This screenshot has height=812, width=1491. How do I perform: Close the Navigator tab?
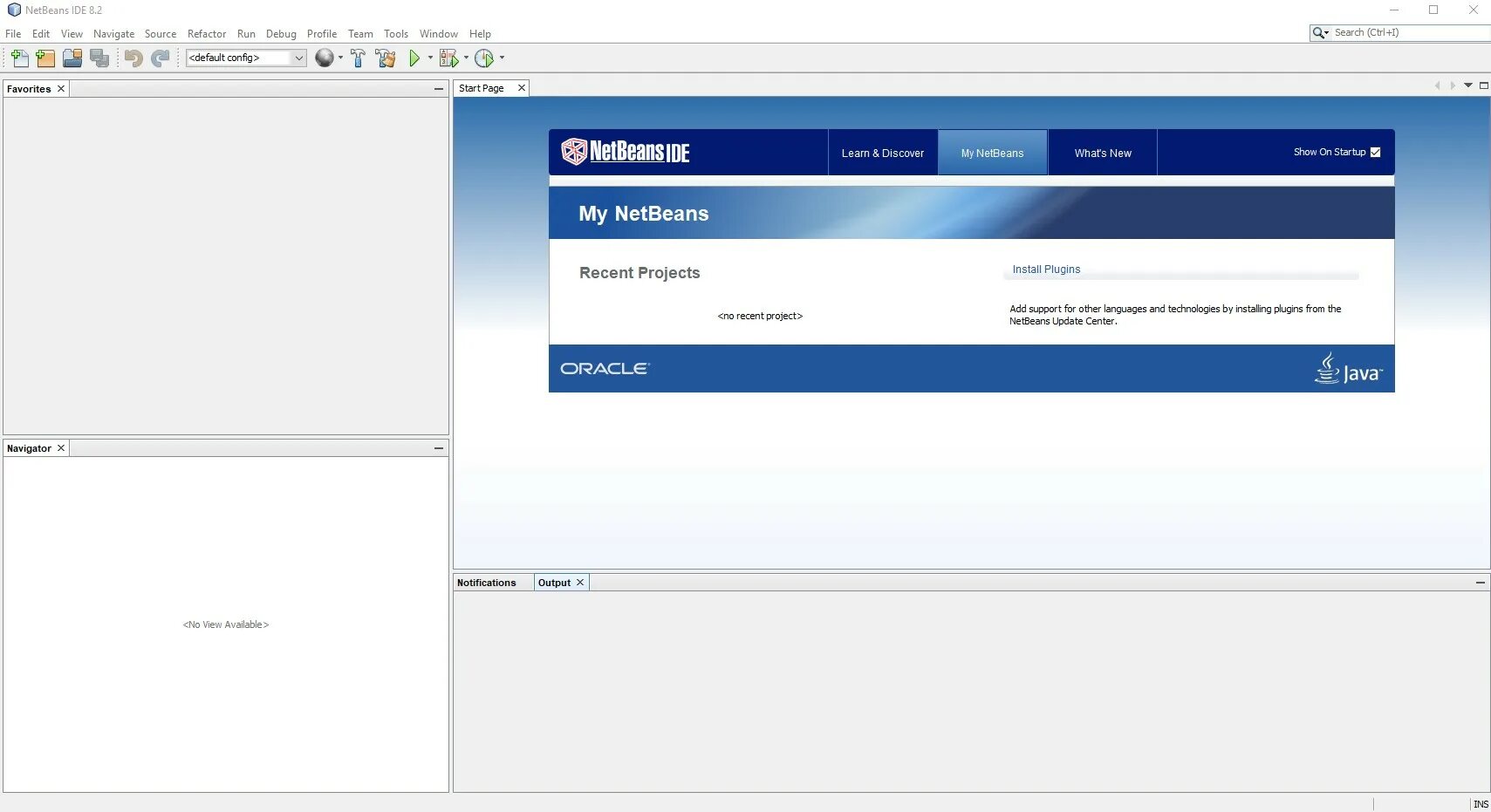tap(61, 448)
